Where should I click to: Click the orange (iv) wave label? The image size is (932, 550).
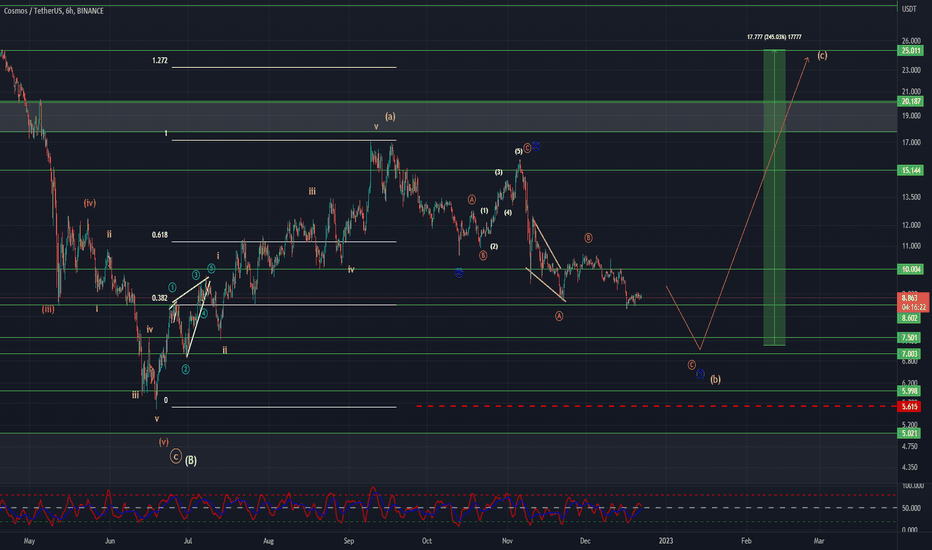[x=90, y=203]
